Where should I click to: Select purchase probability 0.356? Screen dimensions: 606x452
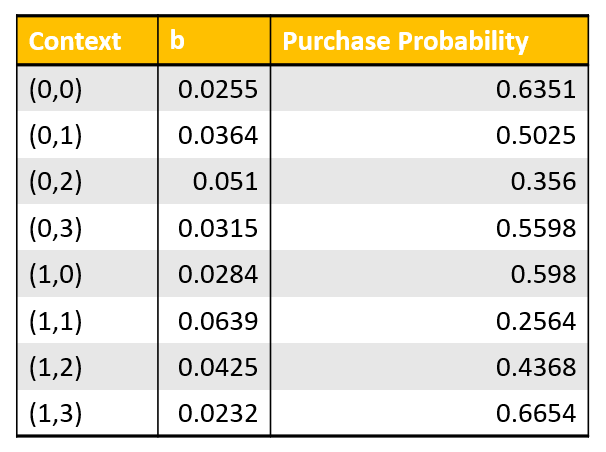(543, 182)
